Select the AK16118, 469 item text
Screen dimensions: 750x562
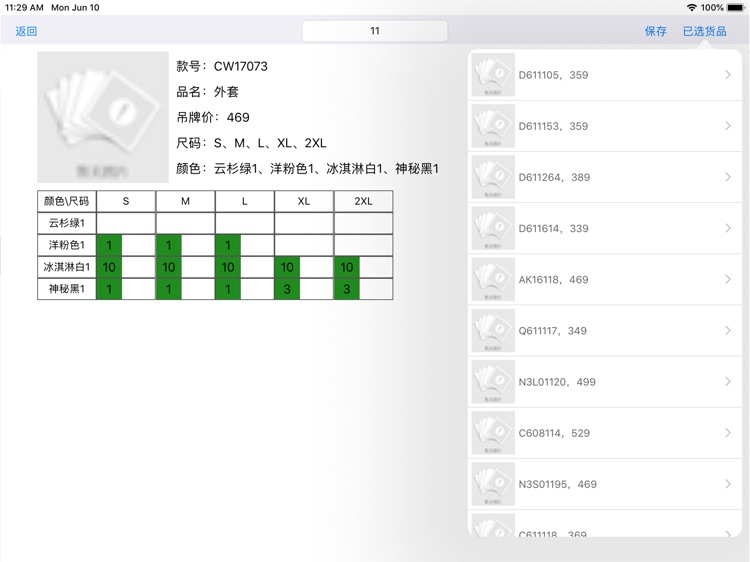tap(553, 280)
